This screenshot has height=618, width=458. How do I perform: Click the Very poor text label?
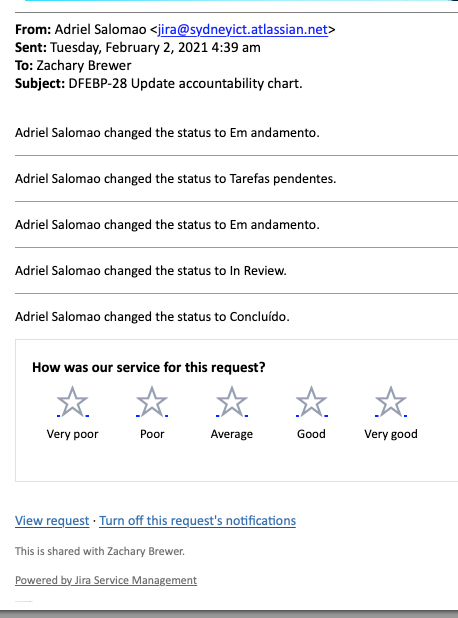click(73, 434)
